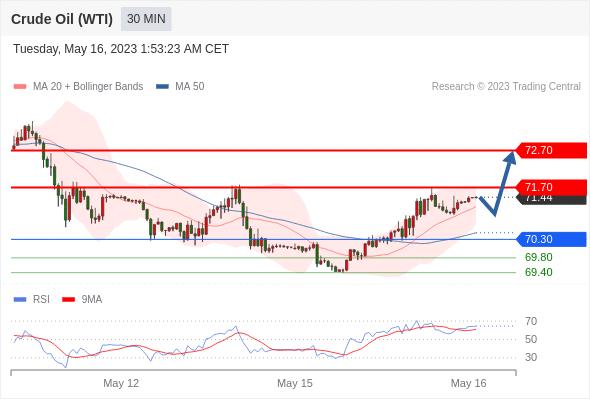This screenshot has height=400, width=590.
Task: Click the 30 MIN timeframe badge
Action: [x=146, y=19]
